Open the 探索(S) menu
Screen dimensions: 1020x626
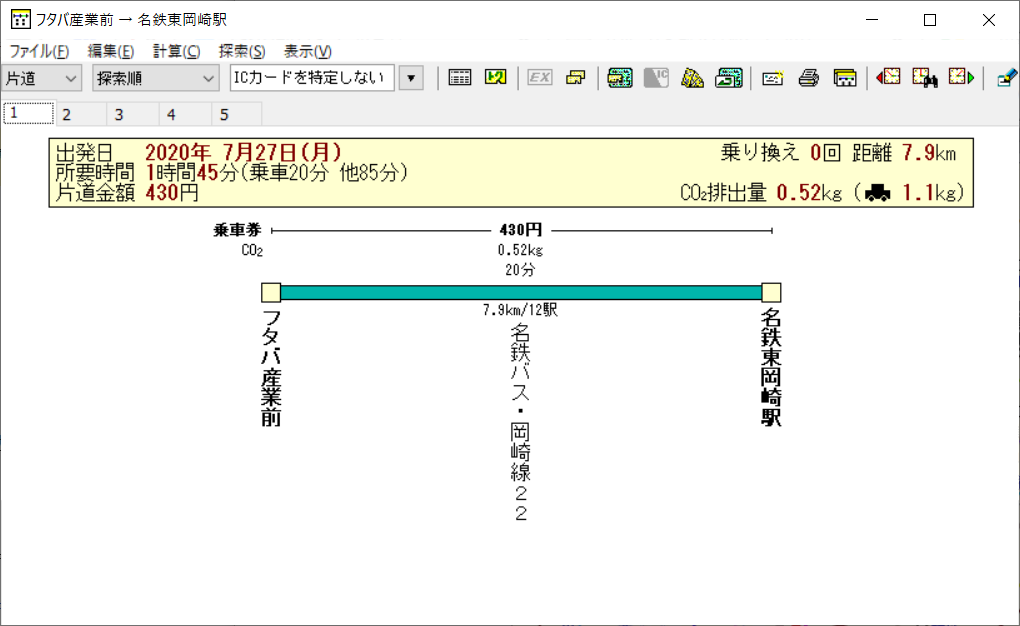(x=242, y=51)
